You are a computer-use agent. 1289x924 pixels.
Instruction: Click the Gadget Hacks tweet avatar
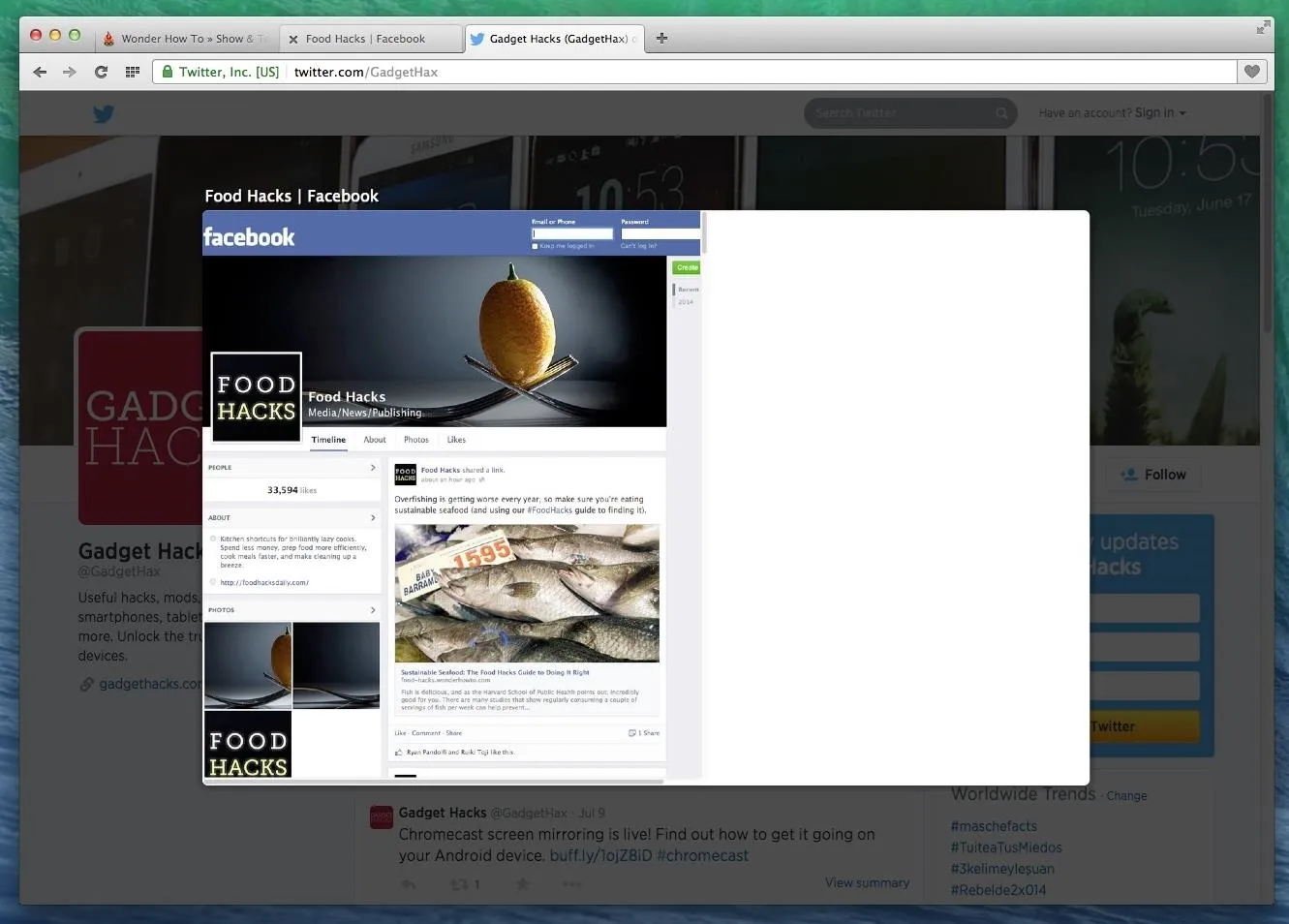[x=382, y=816]
